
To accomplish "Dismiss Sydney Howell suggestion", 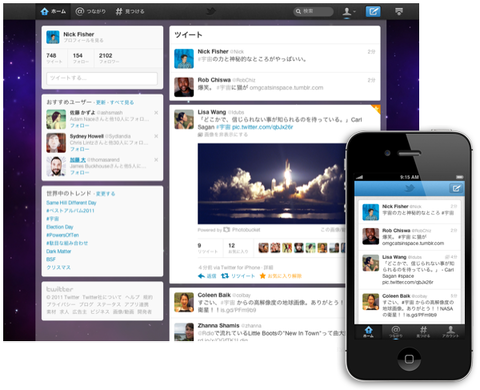I will pos(156,136).
